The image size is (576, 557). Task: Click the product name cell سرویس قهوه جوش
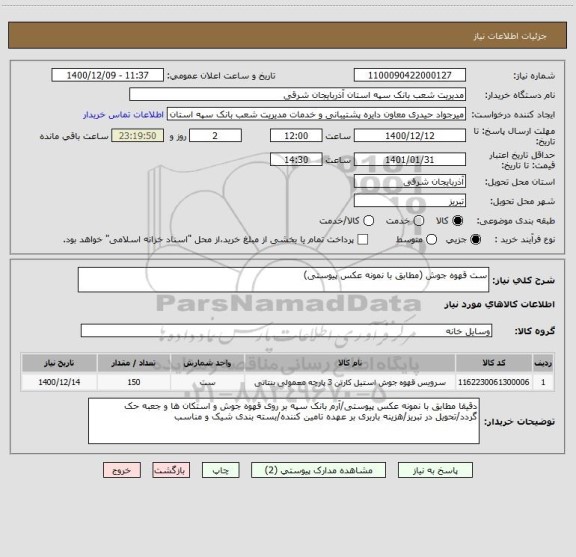click(x=350, y=382)
